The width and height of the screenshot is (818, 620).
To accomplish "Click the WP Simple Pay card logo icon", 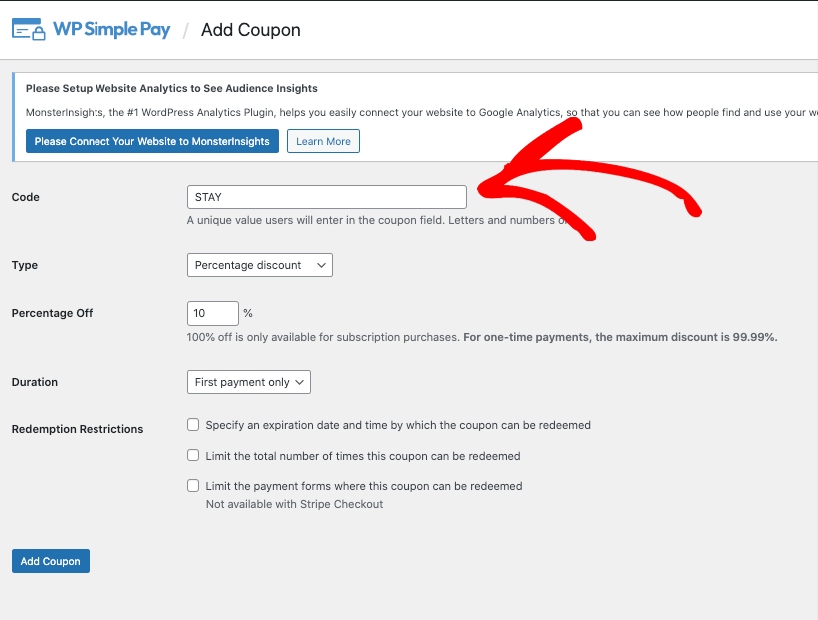I will coord(28,29).
